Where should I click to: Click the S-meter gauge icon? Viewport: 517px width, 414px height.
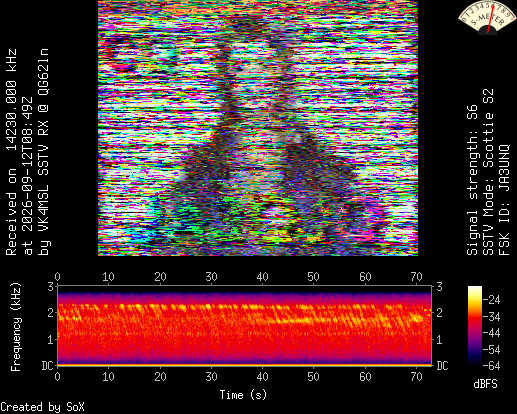[x=487, y=17]
